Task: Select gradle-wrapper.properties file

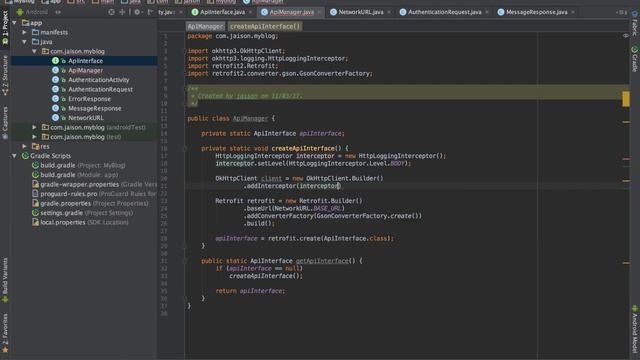Action: [98, 184]
